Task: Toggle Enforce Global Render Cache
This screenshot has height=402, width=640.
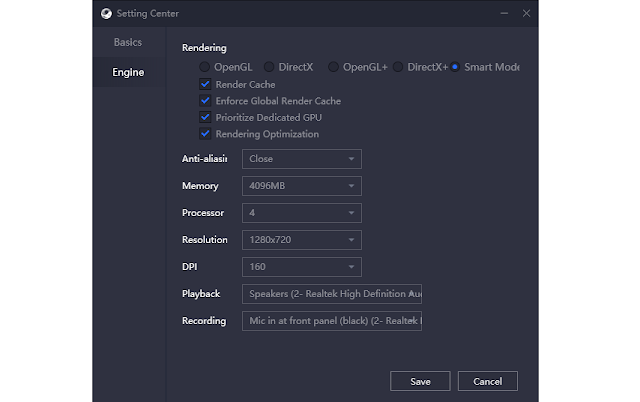Action: click(x=206, y=101)
